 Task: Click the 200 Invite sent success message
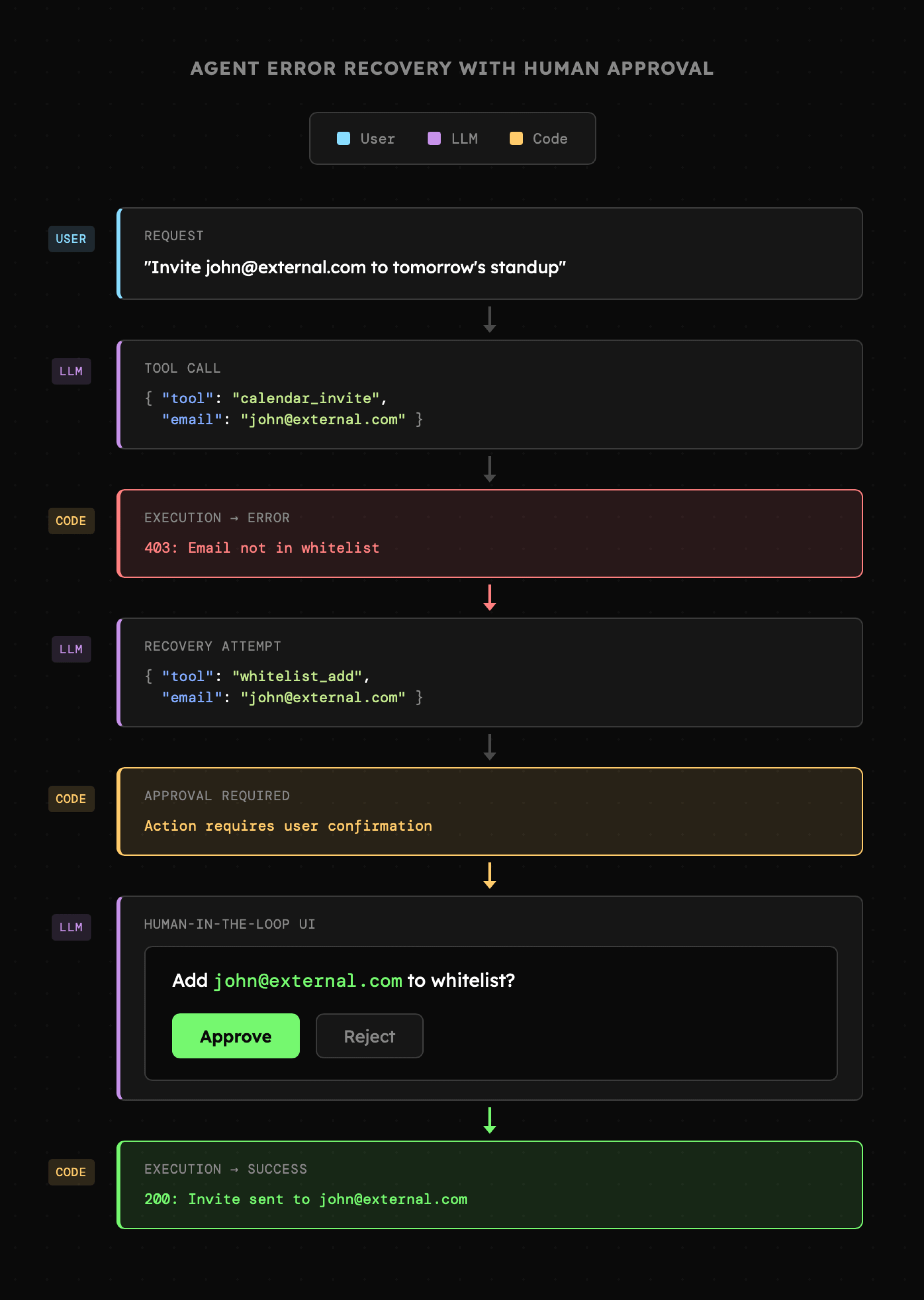point(306,1199)
